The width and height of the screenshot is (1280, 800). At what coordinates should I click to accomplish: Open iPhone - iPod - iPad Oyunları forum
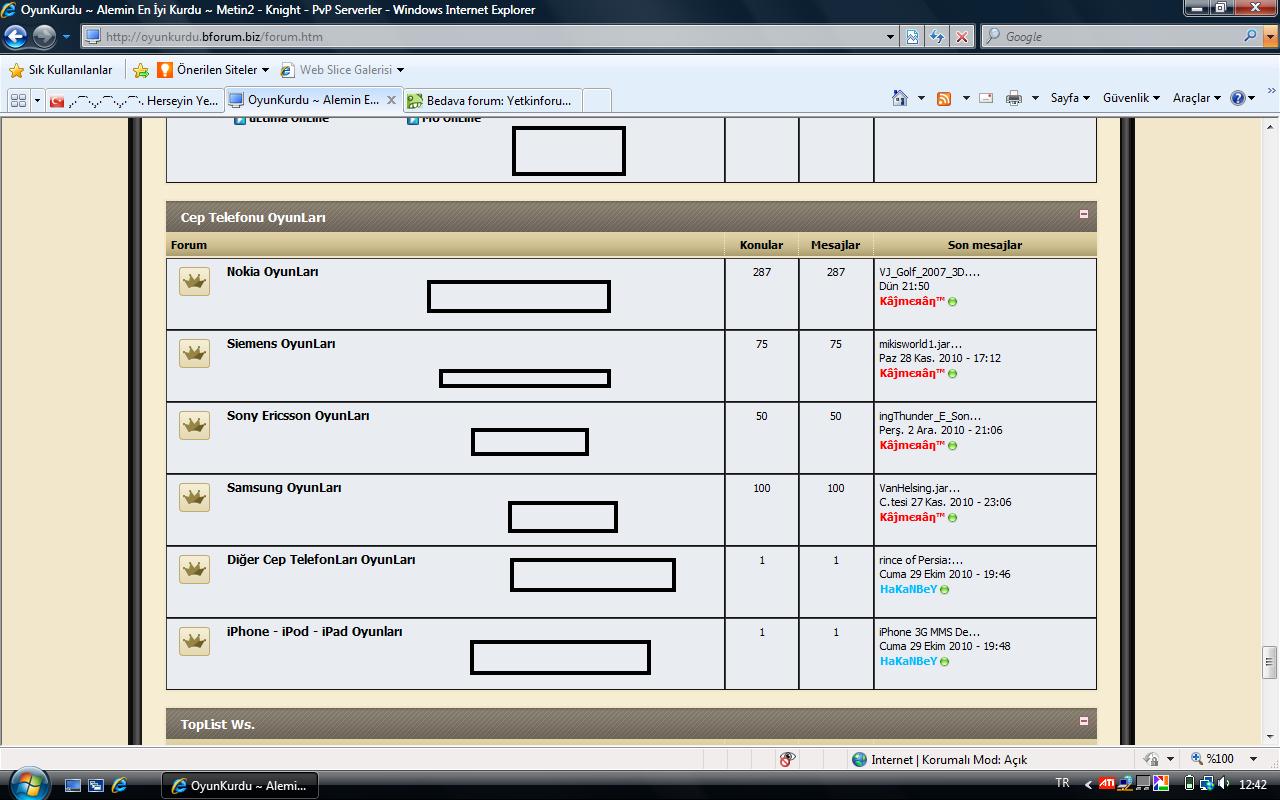[x=314, y=632]
